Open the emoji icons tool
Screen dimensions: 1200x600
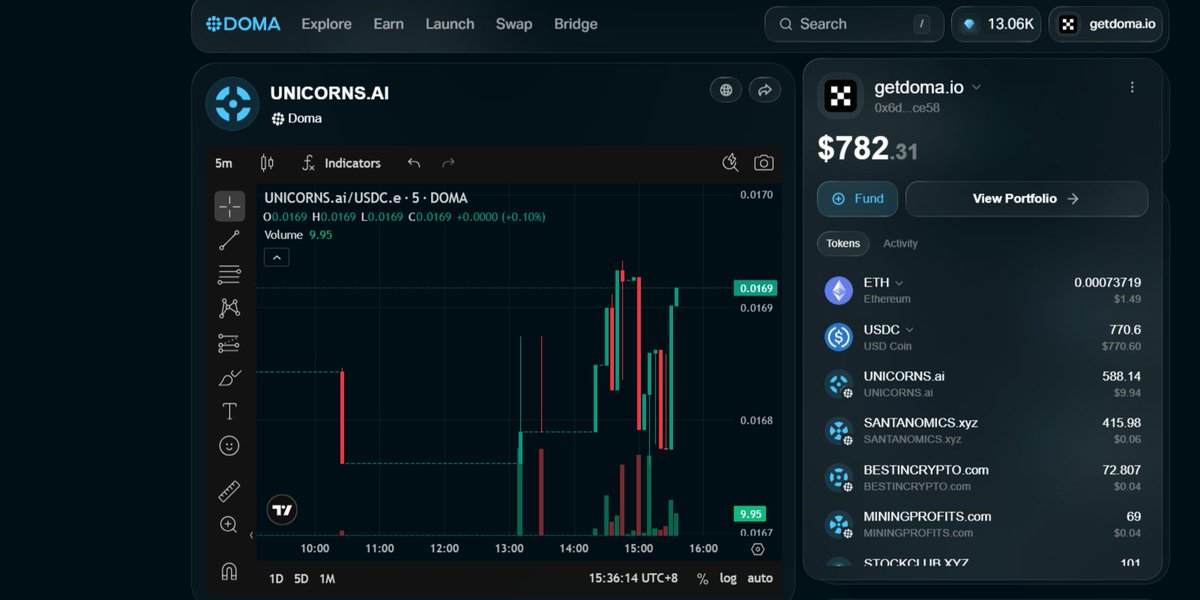coord(229,446)
